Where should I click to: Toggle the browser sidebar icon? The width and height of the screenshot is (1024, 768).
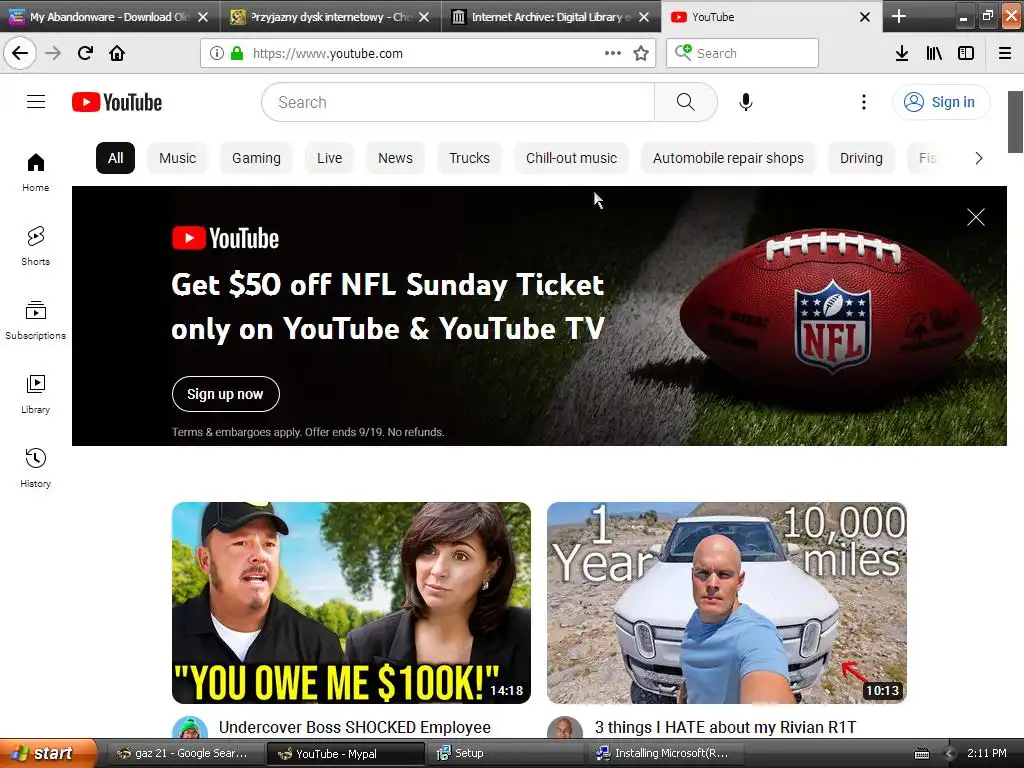point(966,53)
